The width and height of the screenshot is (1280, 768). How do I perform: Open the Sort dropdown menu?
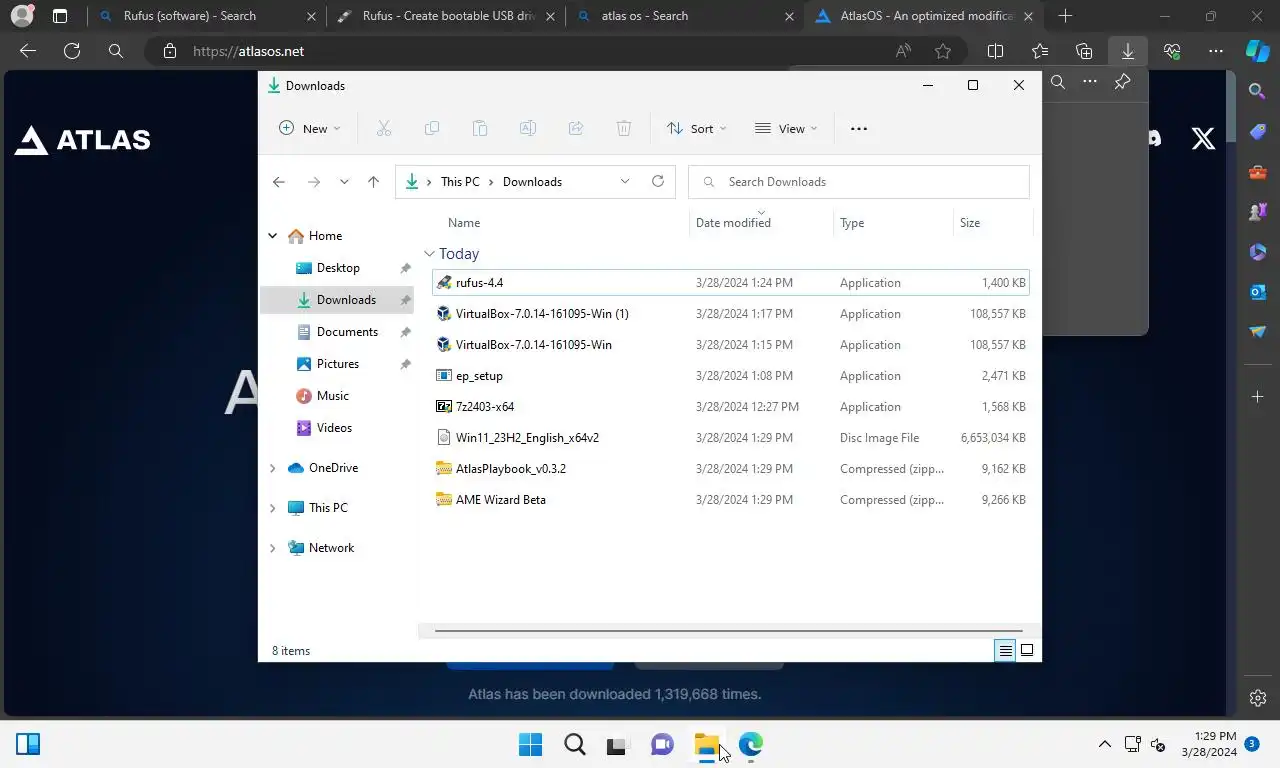pyautogui.click(x=697, y=128)
